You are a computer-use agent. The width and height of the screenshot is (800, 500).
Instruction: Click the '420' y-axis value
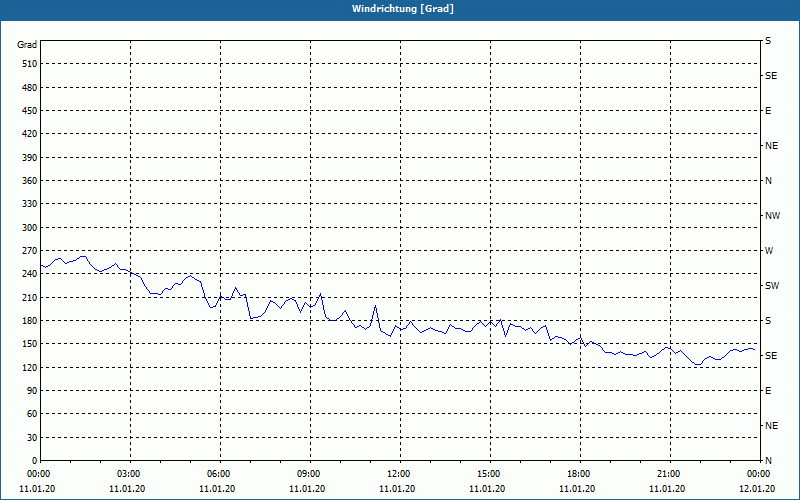tap(30, 134)
